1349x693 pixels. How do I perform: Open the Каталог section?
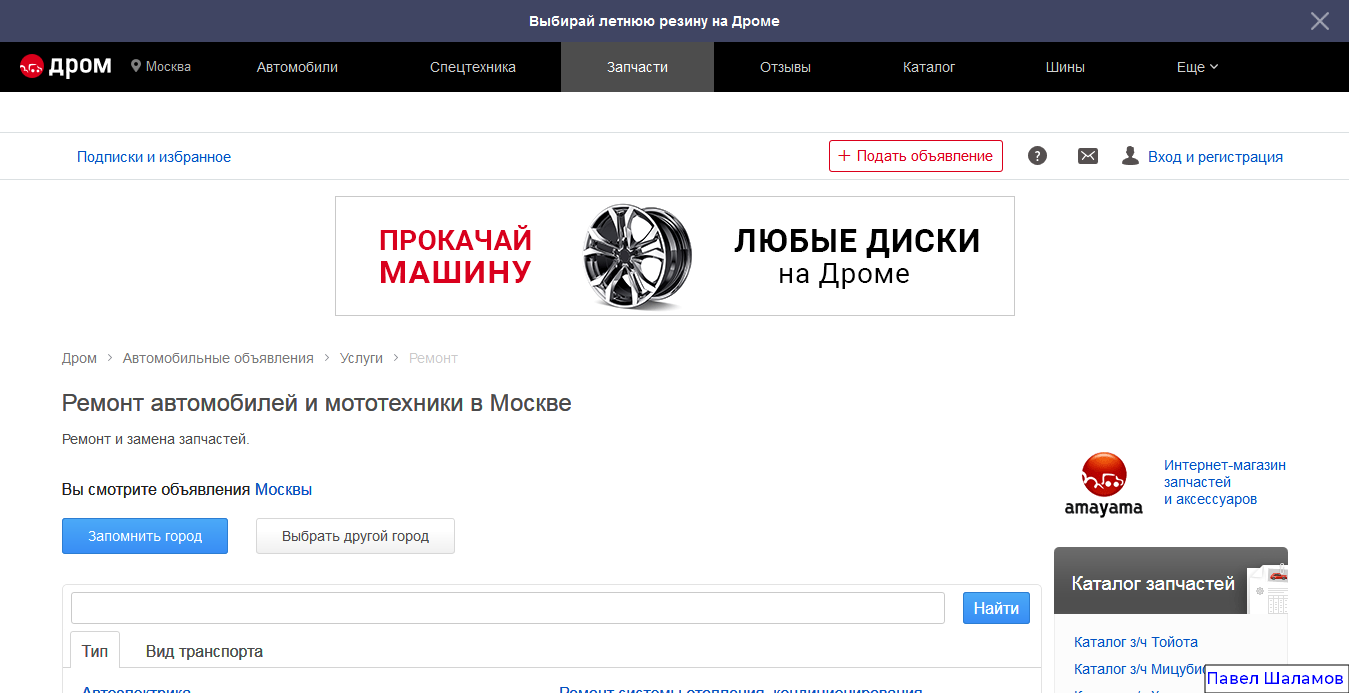[x=929, y=67]
